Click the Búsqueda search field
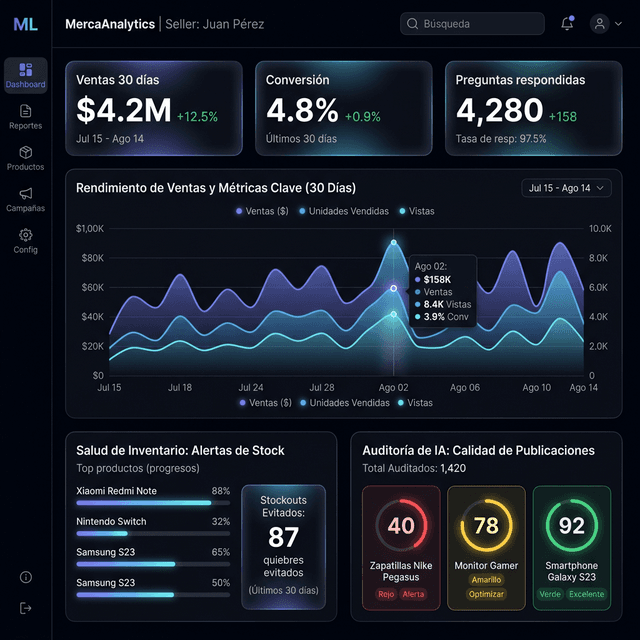 (x=472, y=24)
